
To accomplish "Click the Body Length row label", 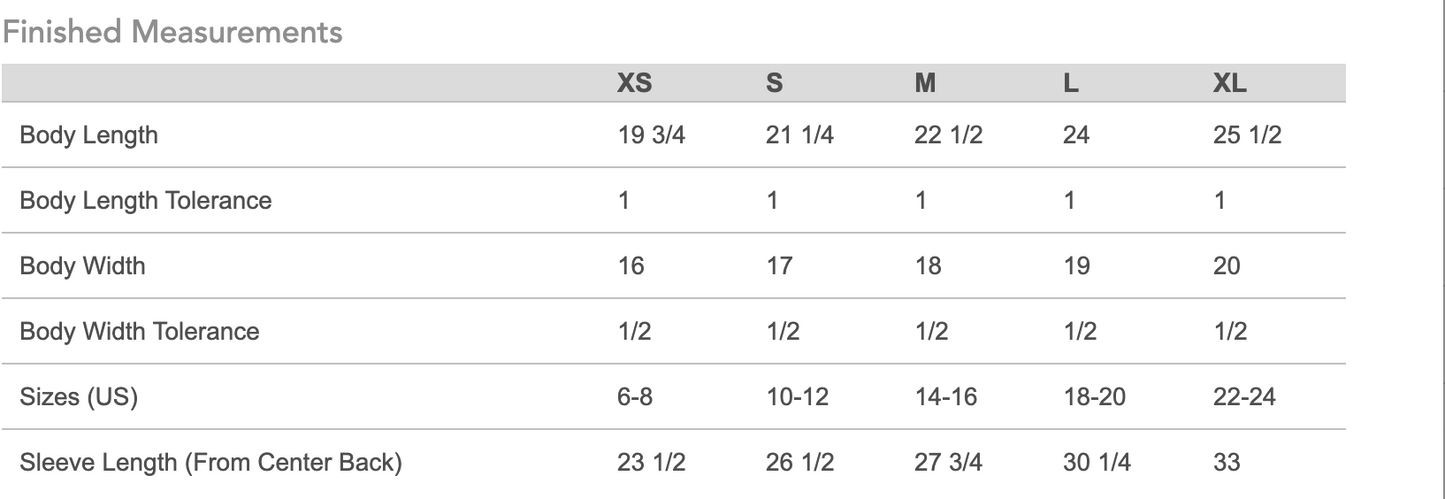I will pos(89,135).
